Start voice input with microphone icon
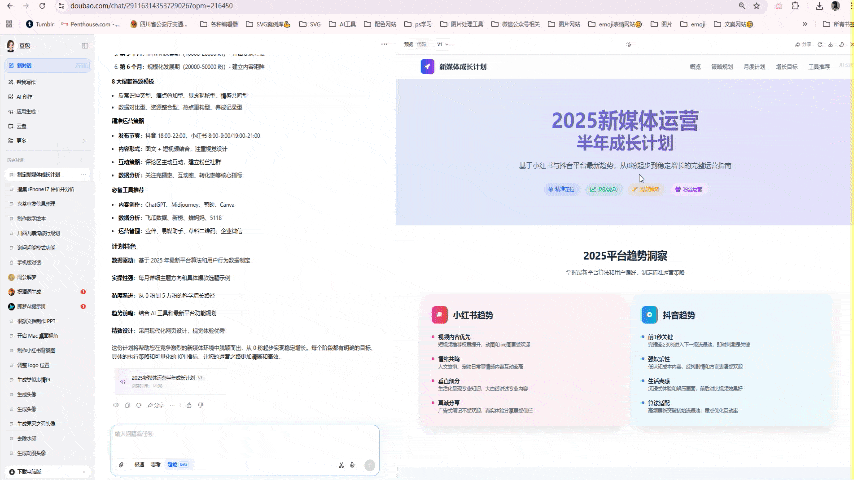The height and width of the screenshot is (480, 854). point(352,465)
